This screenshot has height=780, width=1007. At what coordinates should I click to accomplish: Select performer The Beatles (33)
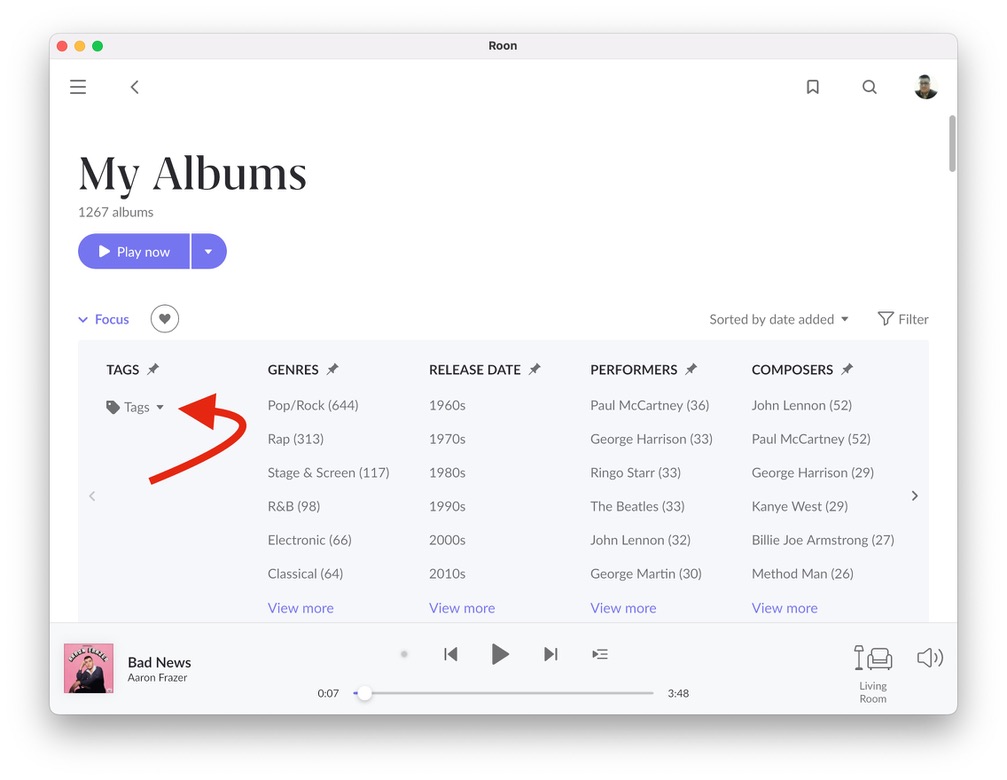point(637,507)
